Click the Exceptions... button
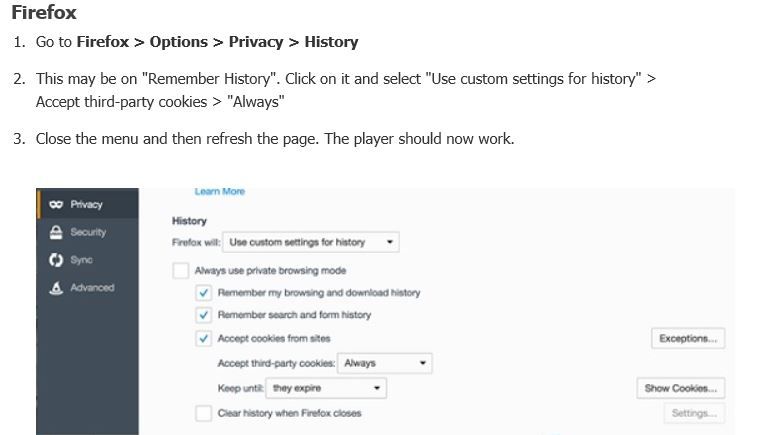776x435 pixels. [688, 338]
